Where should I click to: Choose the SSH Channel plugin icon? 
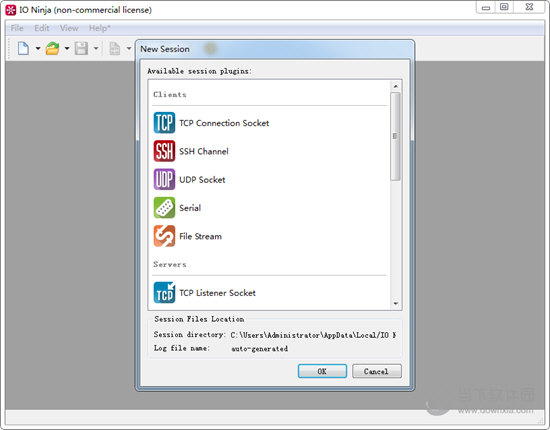pos(164,151)
